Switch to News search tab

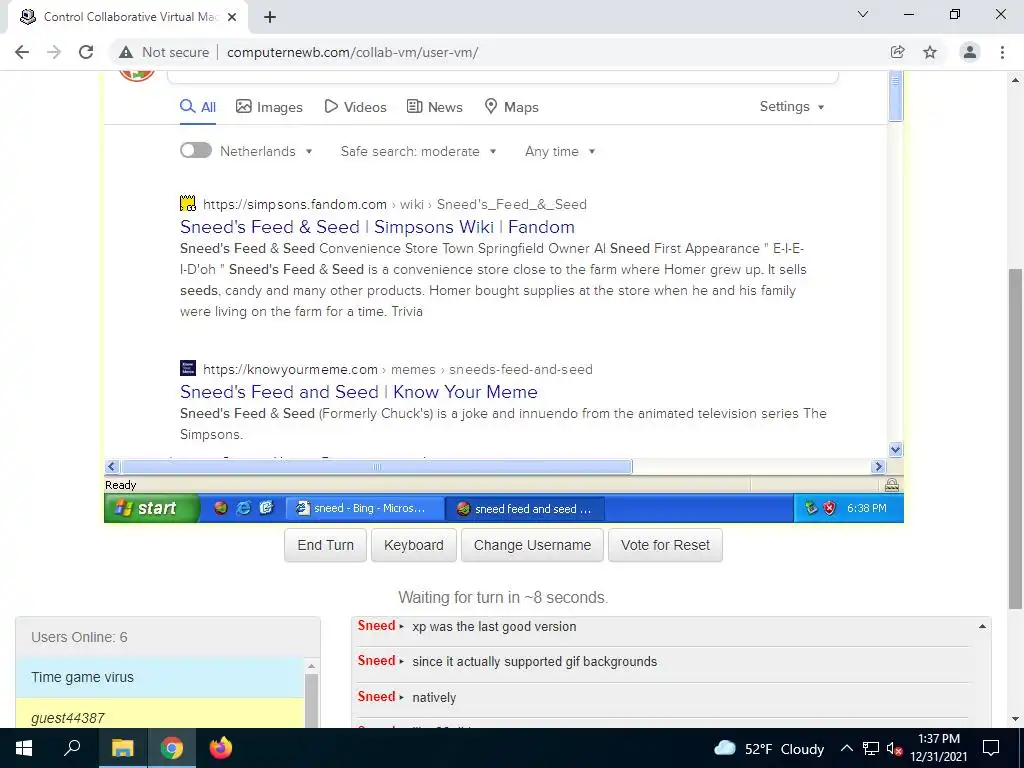(434, 107)
